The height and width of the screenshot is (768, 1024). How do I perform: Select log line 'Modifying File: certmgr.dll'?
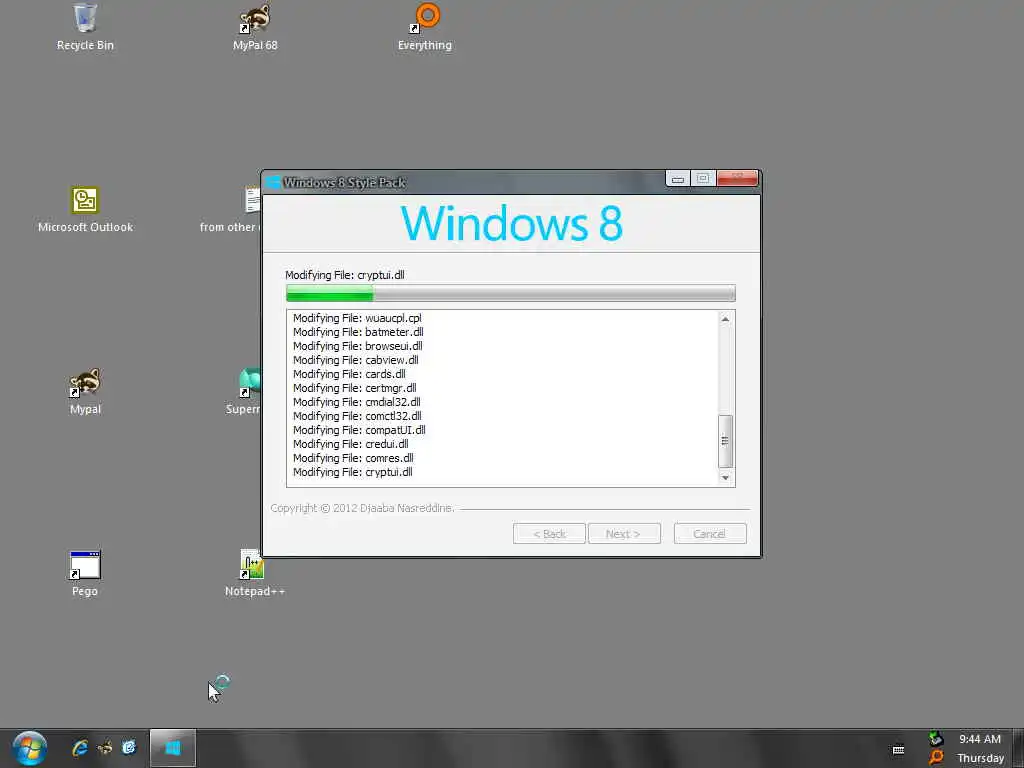[355, 388]
